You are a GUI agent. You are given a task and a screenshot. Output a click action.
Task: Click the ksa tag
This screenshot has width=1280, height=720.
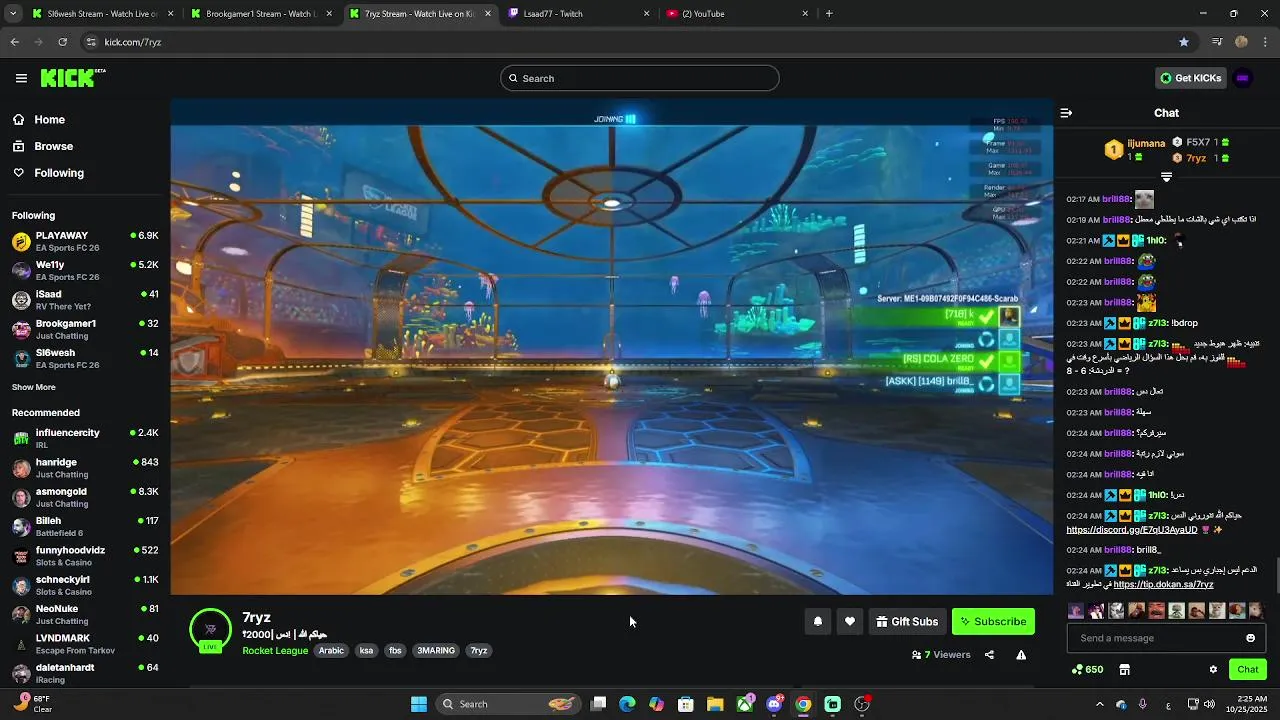[366, 650]
